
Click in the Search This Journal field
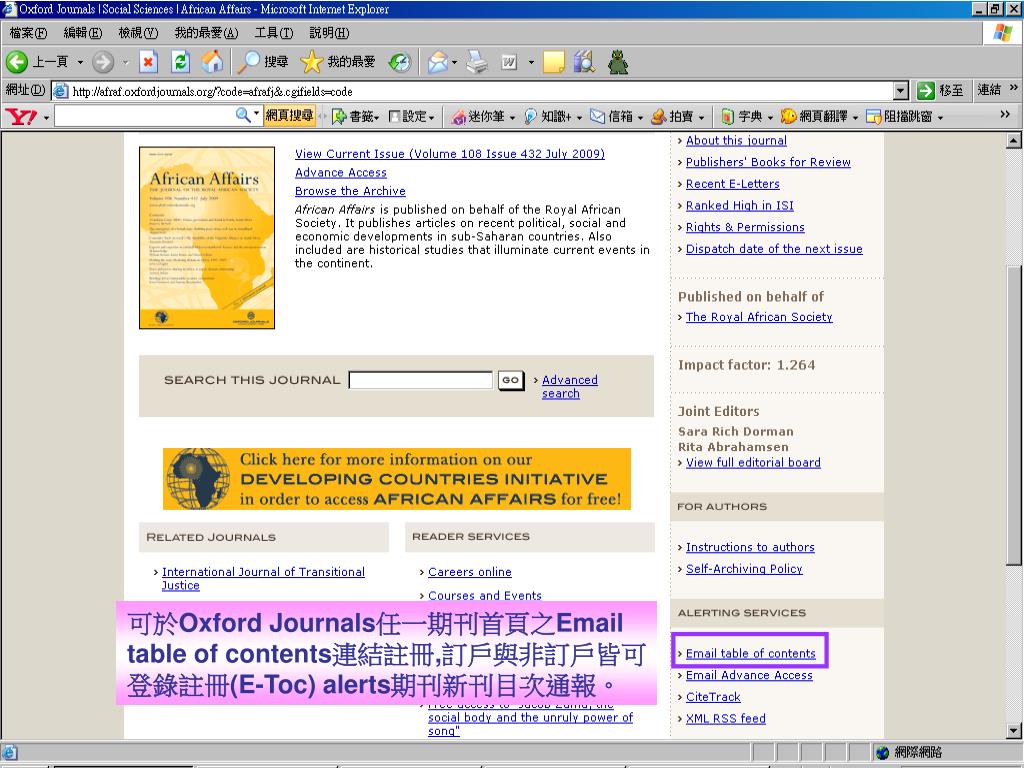[x=421, y=380]
